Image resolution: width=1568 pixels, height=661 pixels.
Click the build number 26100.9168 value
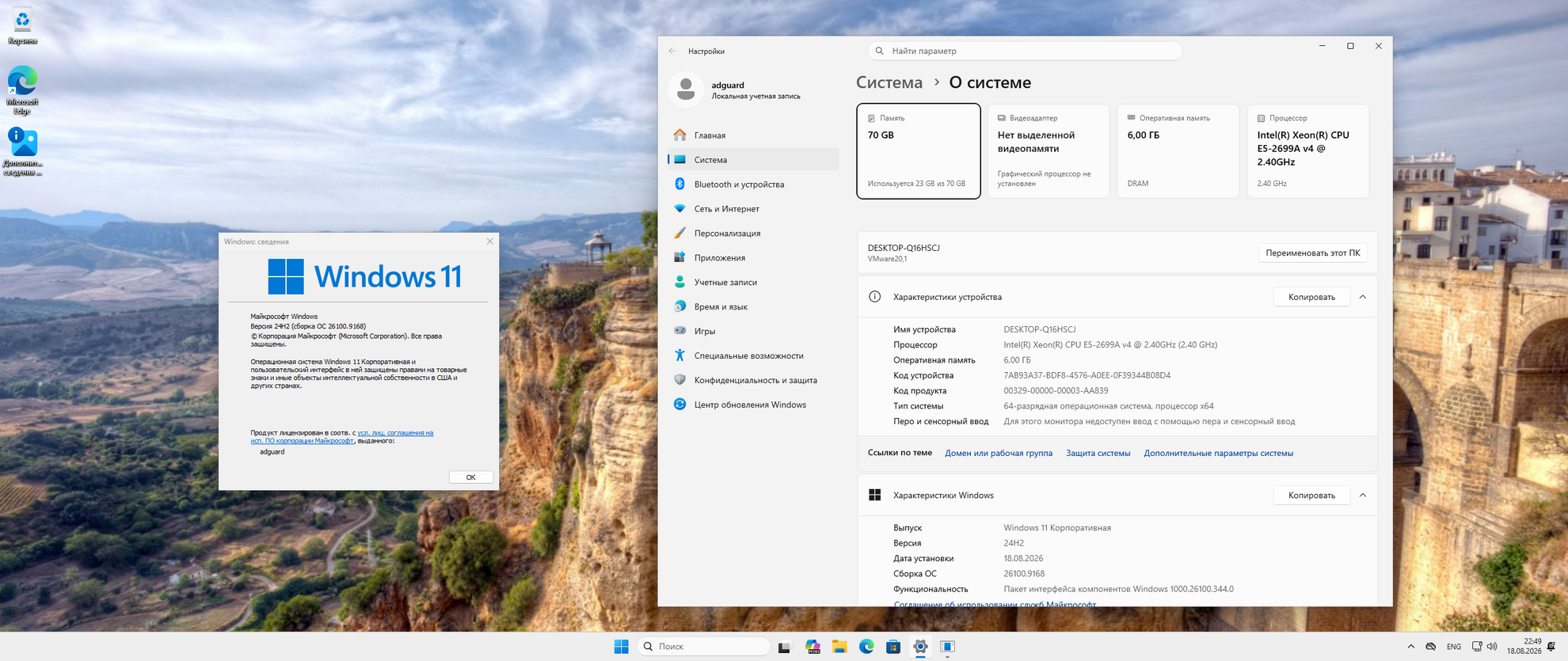coord(1024,574)
